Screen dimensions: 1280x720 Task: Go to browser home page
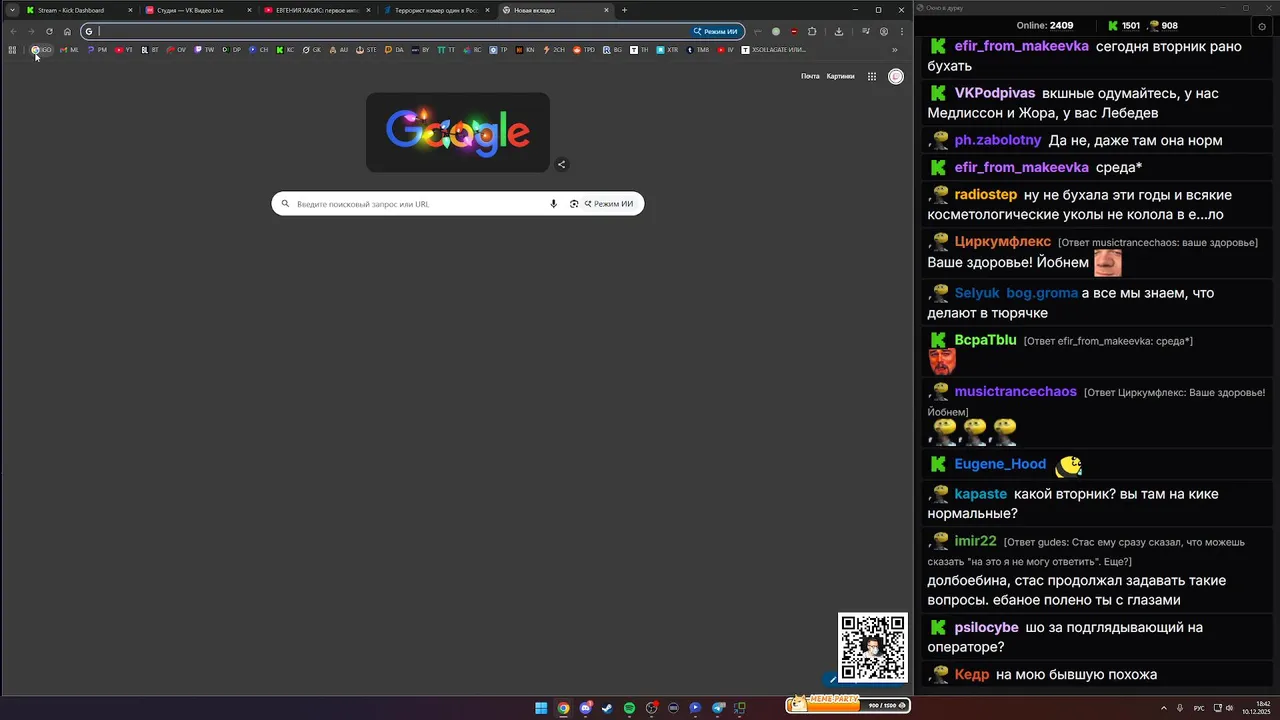67,31
